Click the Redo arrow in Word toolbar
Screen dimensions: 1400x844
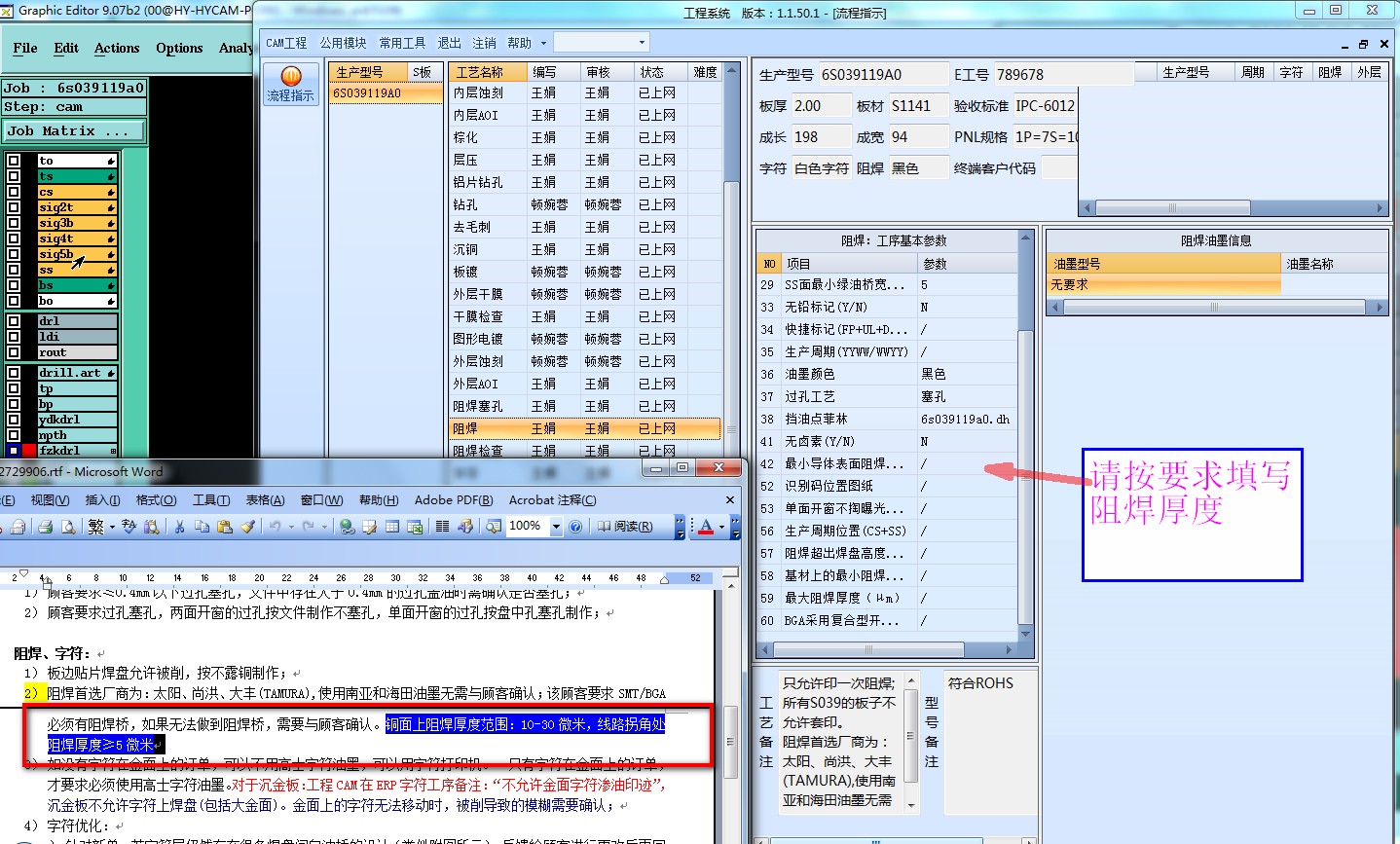point(309,527)
